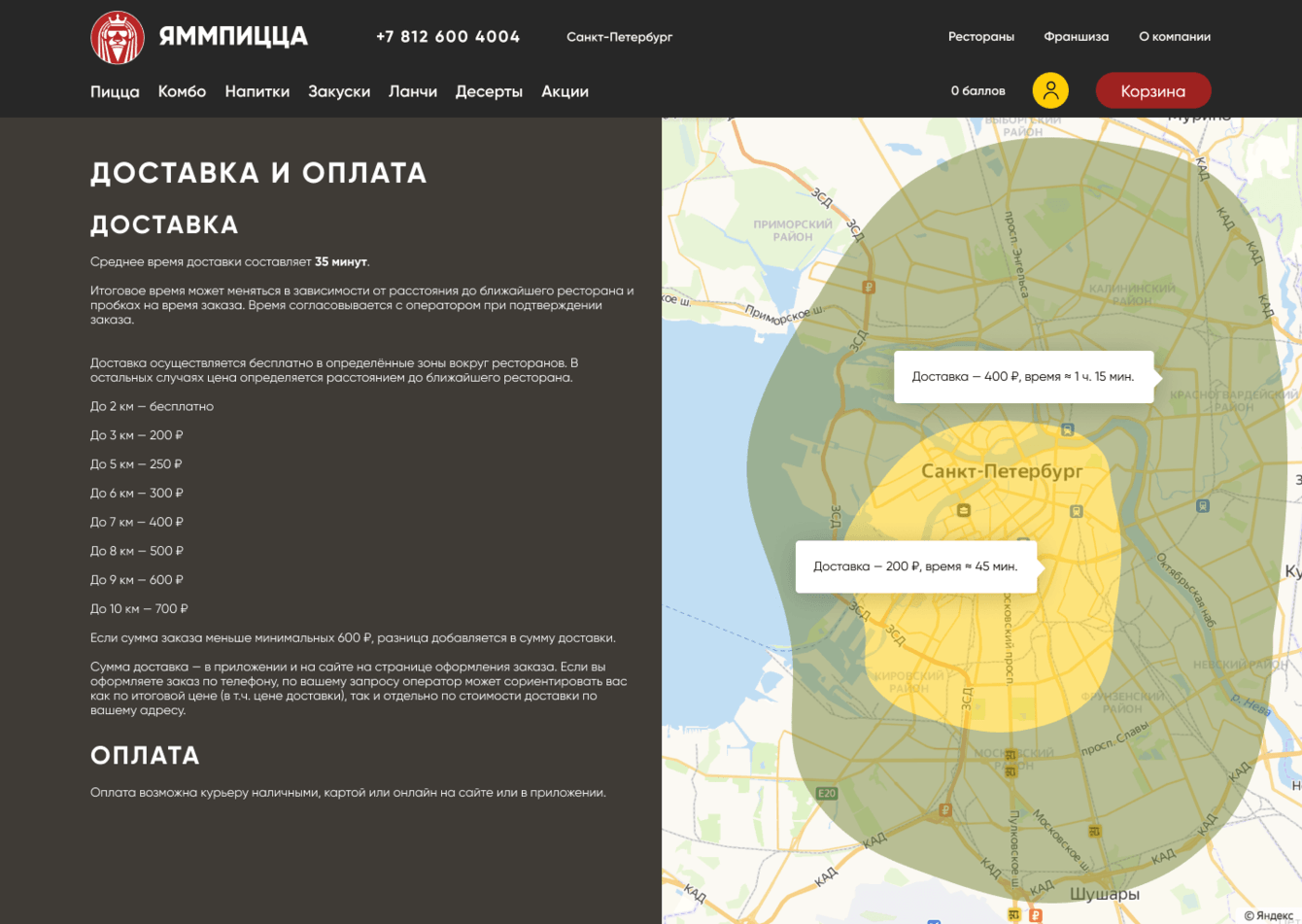Call the phone number +7 812 600 4004
Screen dimensions: 1302x924
448,37
